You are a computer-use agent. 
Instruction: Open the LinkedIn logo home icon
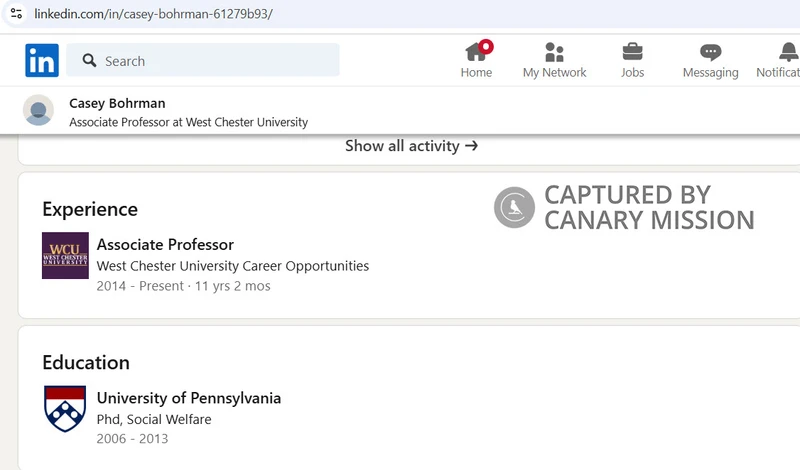[42, 60]
